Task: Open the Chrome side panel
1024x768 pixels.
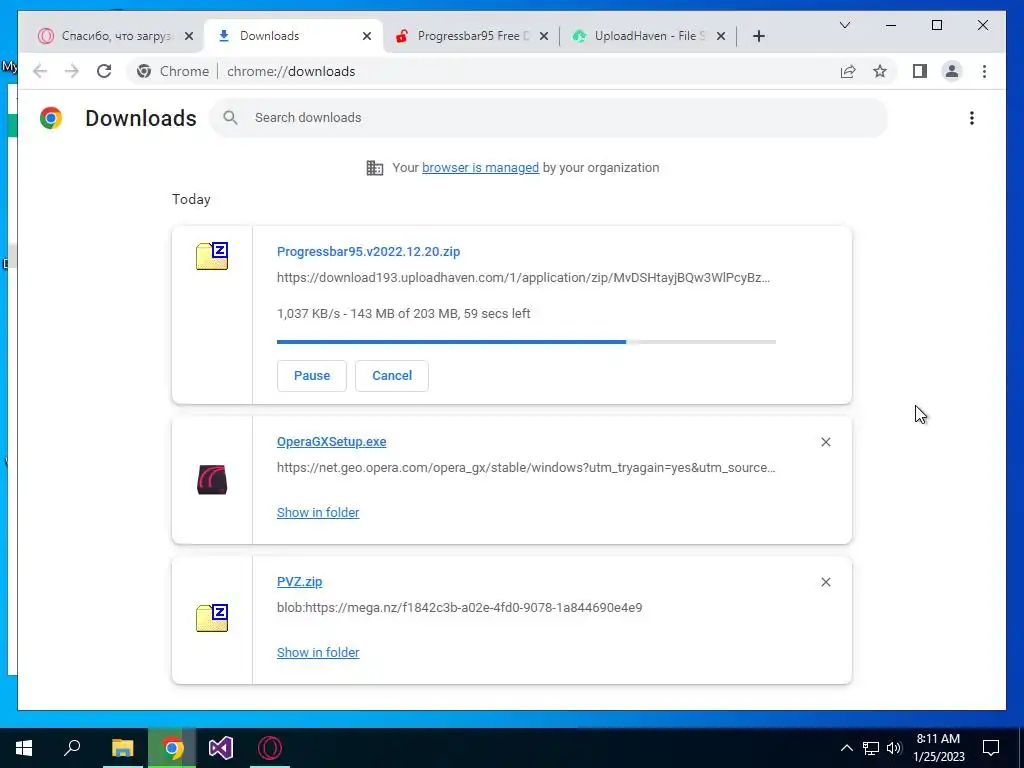Action: pyautogui.click(x=920, y=71)
